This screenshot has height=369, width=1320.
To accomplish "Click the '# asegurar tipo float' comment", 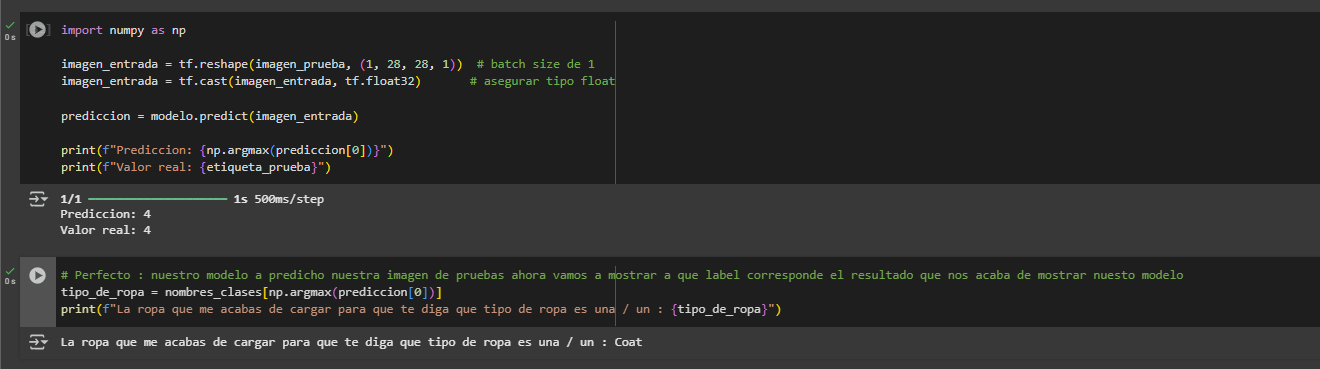I will coord(542,81).
